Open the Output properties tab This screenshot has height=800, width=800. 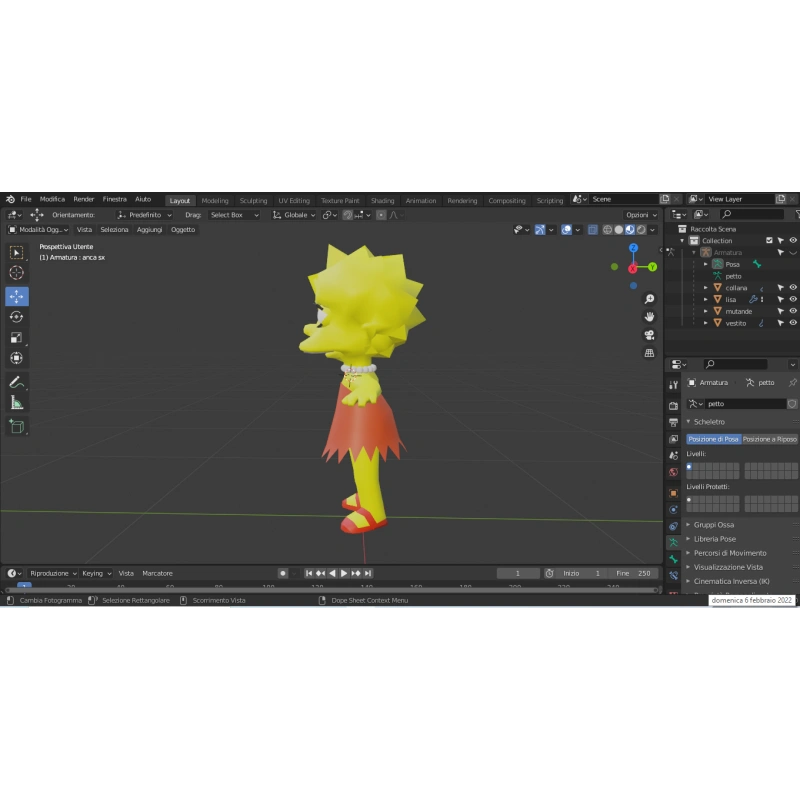click(x=673, y=422)
